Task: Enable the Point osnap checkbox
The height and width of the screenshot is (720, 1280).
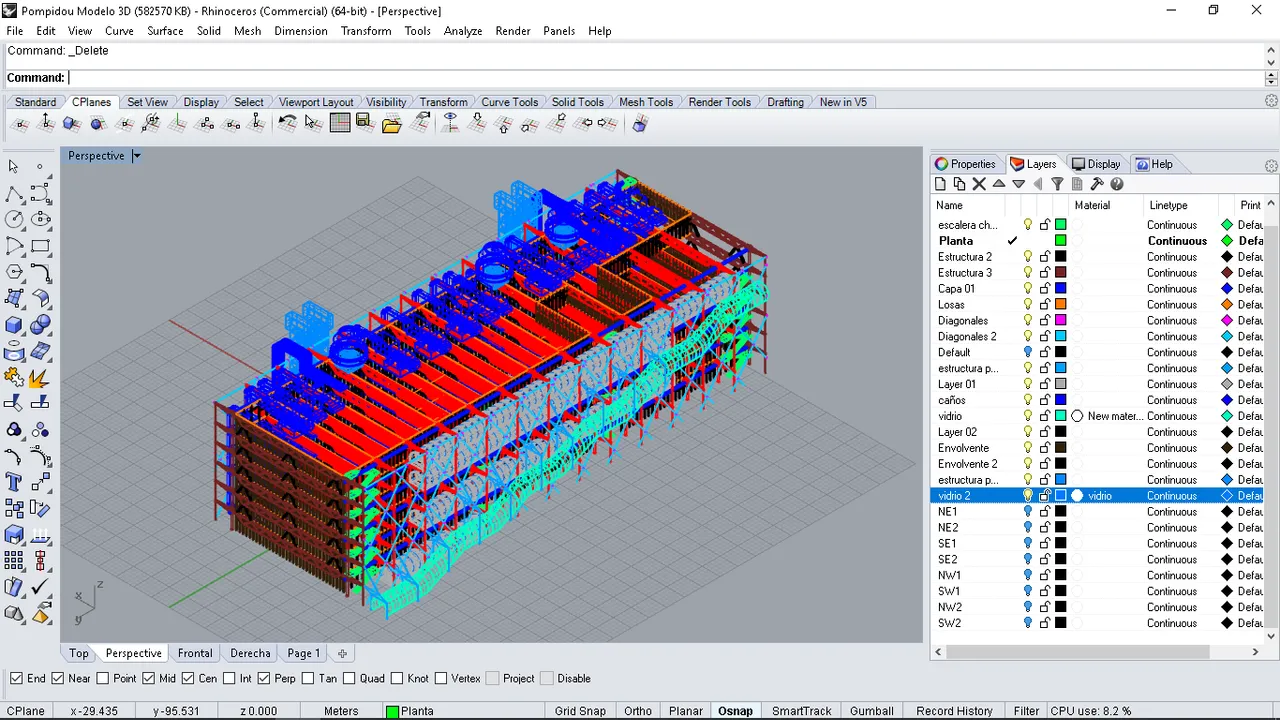Action: pyautogui.click(x=102, y=678)
